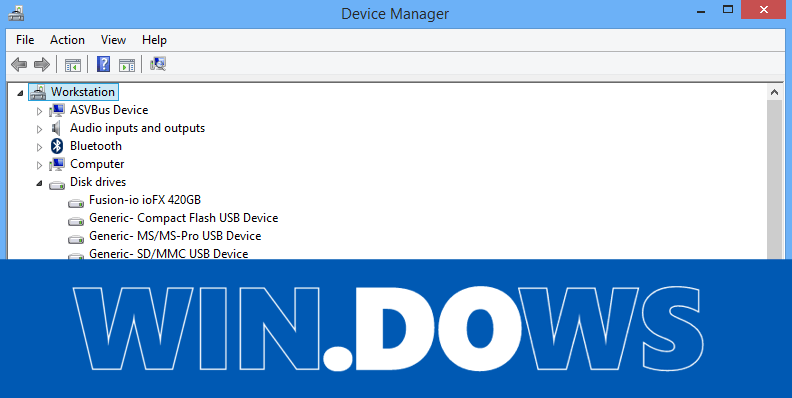The image size is (792, 398).
Task: Toggle the console tree pane icon
Action: (x=73, y=65)
